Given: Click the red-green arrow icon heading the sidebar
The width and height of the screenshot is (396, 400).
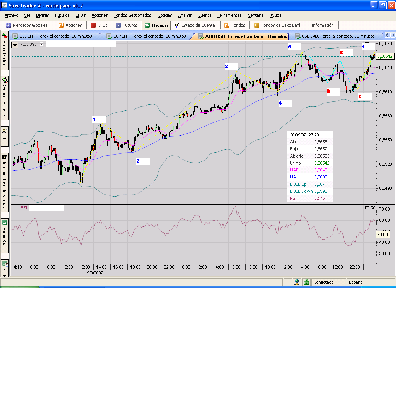Looking at the screenshot, I should 5,36.
